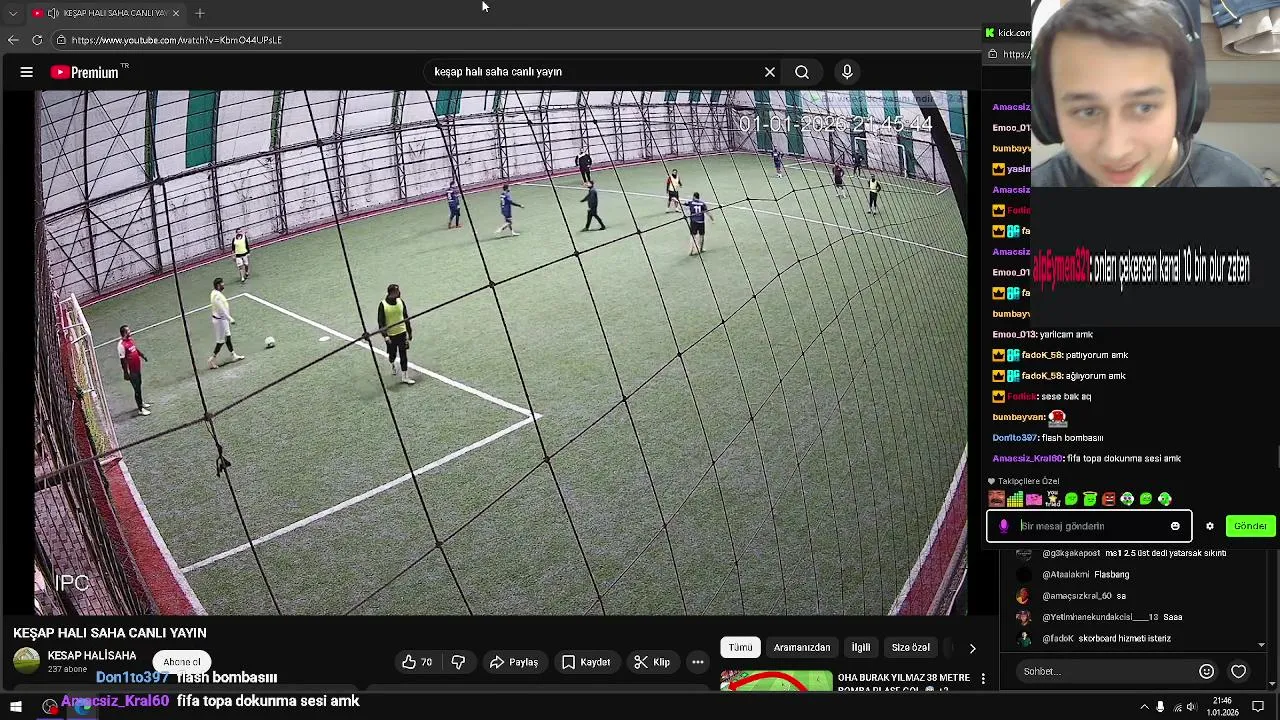Like the video with thumbs-up button

pyautogui.click(x=417, y=662)
